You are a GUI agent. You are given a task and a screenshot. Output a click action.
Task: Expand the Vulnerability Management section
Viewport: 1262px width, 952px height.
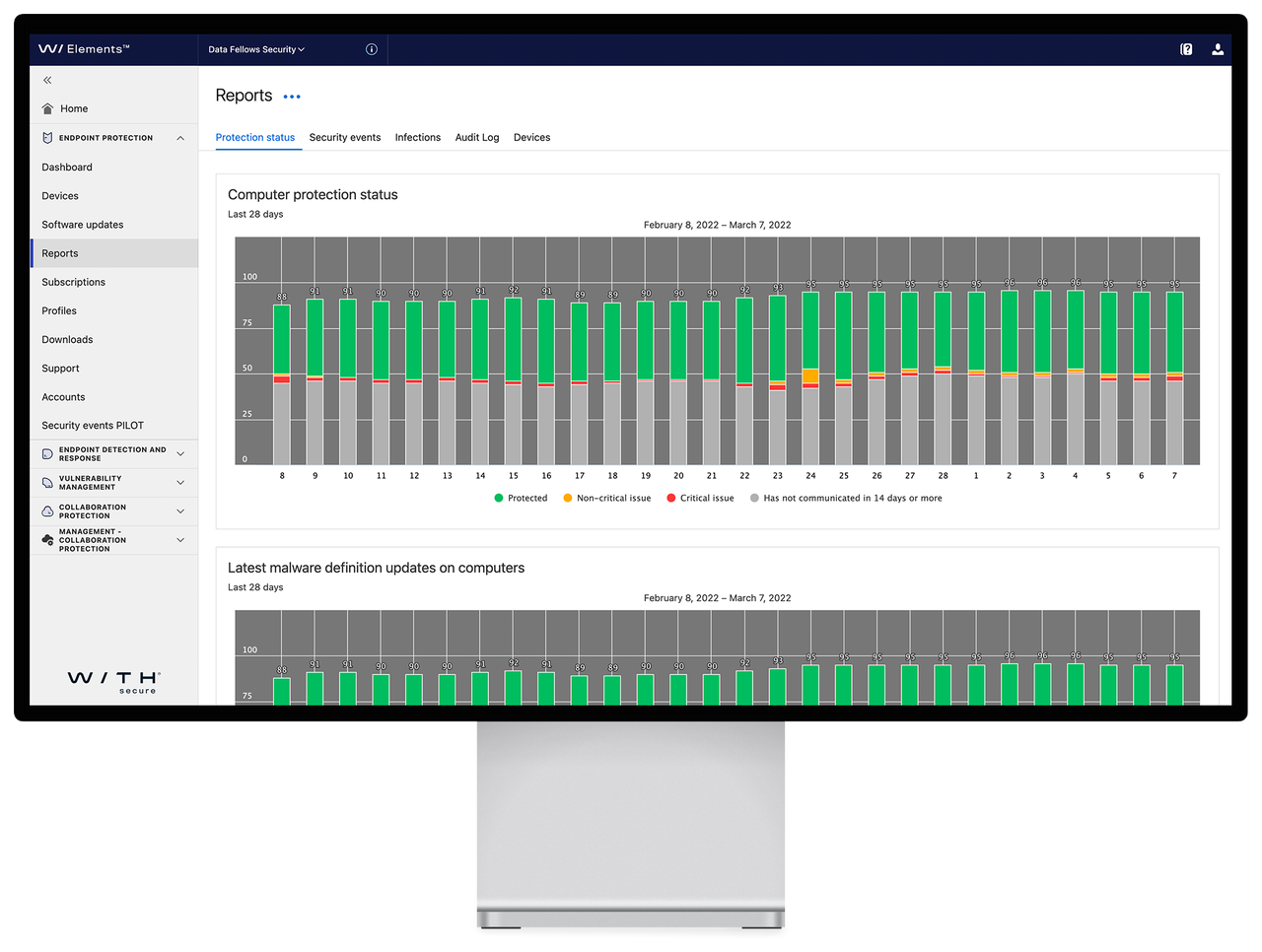179,482
